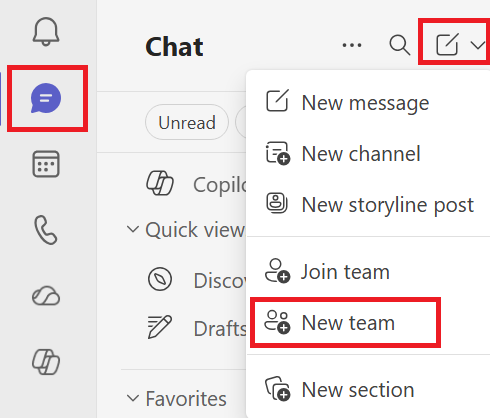Expand the compose dropdown chevron
Image resolution: width=490 pixels, height=418 pixels.
pos(478,45)
